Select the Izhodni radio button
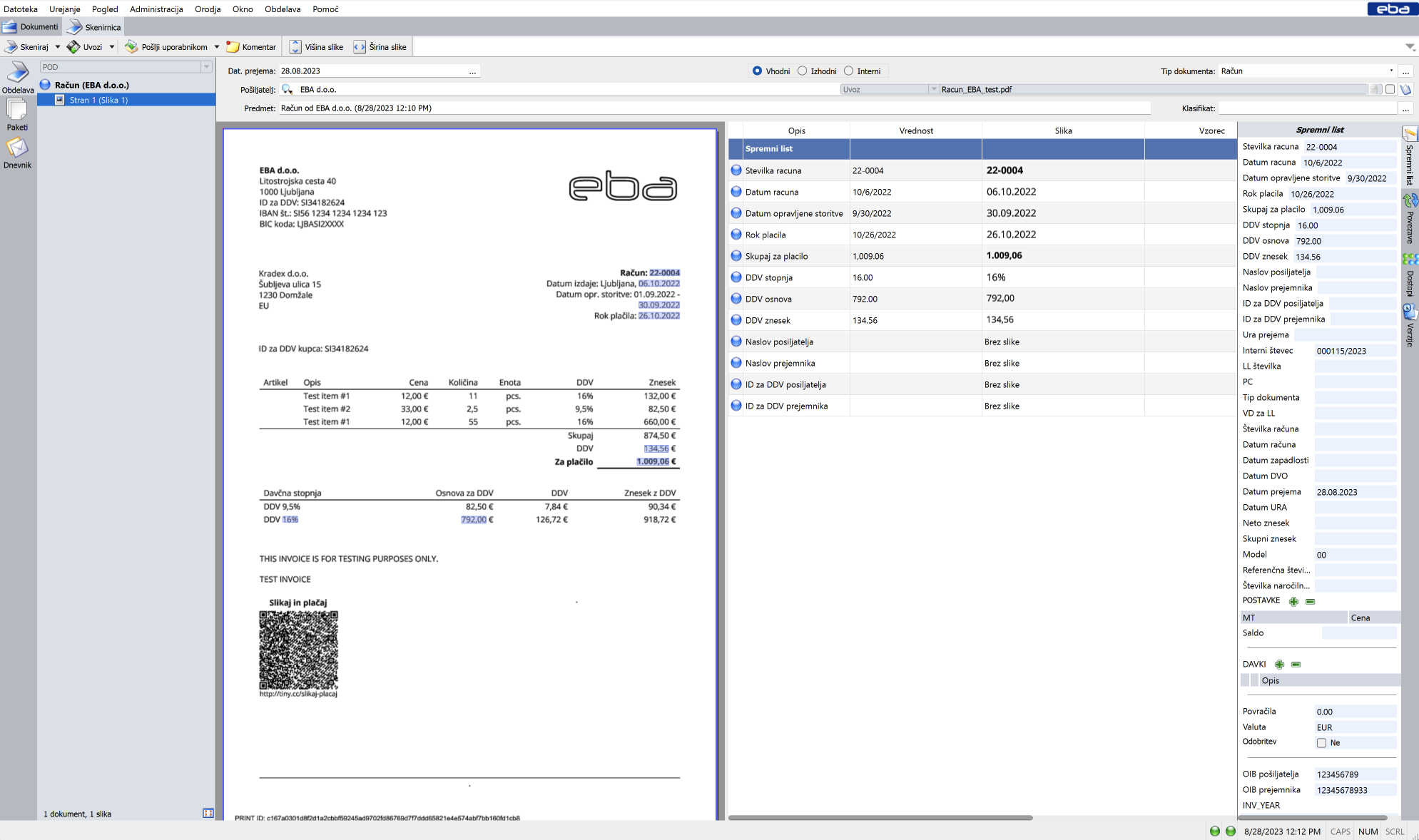The image size is (1419, 840). pos(803,71)
